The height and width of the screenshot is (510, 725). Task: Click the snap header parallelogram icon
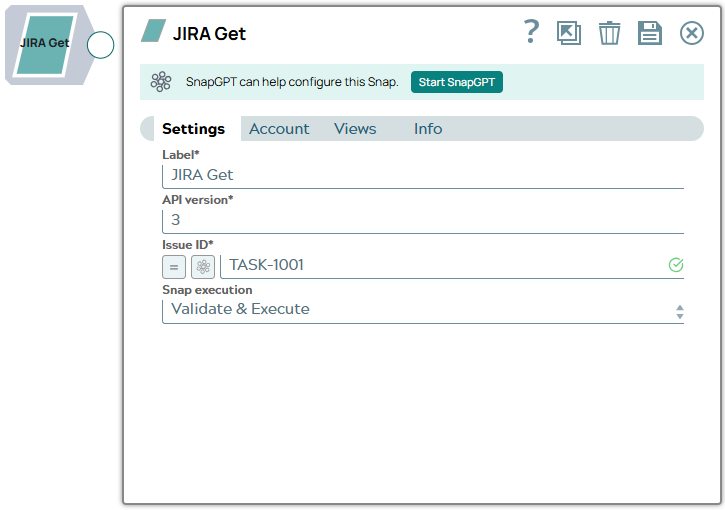coord(154,31)
